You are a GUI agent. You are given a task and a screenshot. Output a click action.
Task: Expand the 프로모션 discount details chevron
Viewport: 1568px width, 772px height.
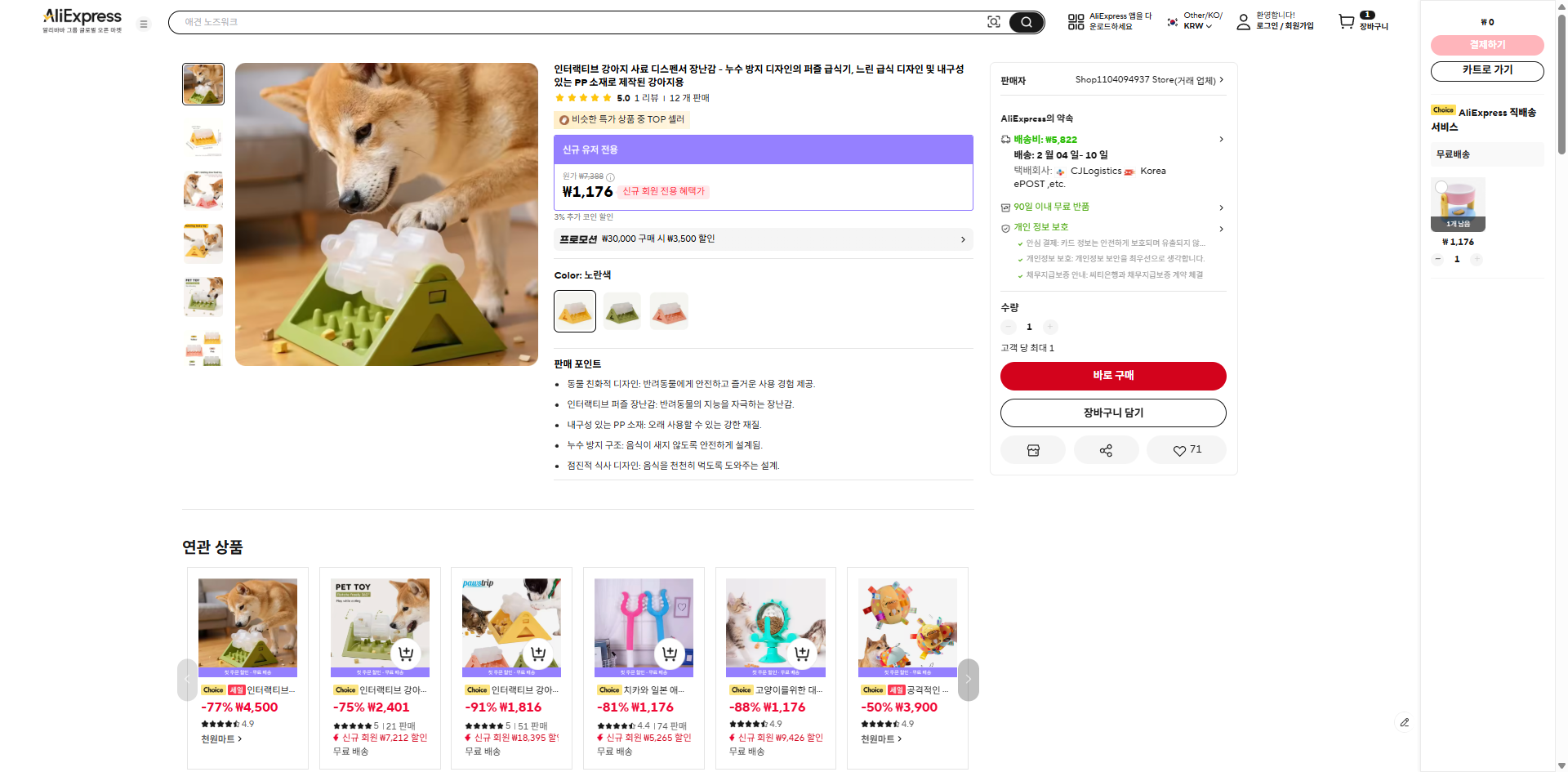click(x=963, y=239)
